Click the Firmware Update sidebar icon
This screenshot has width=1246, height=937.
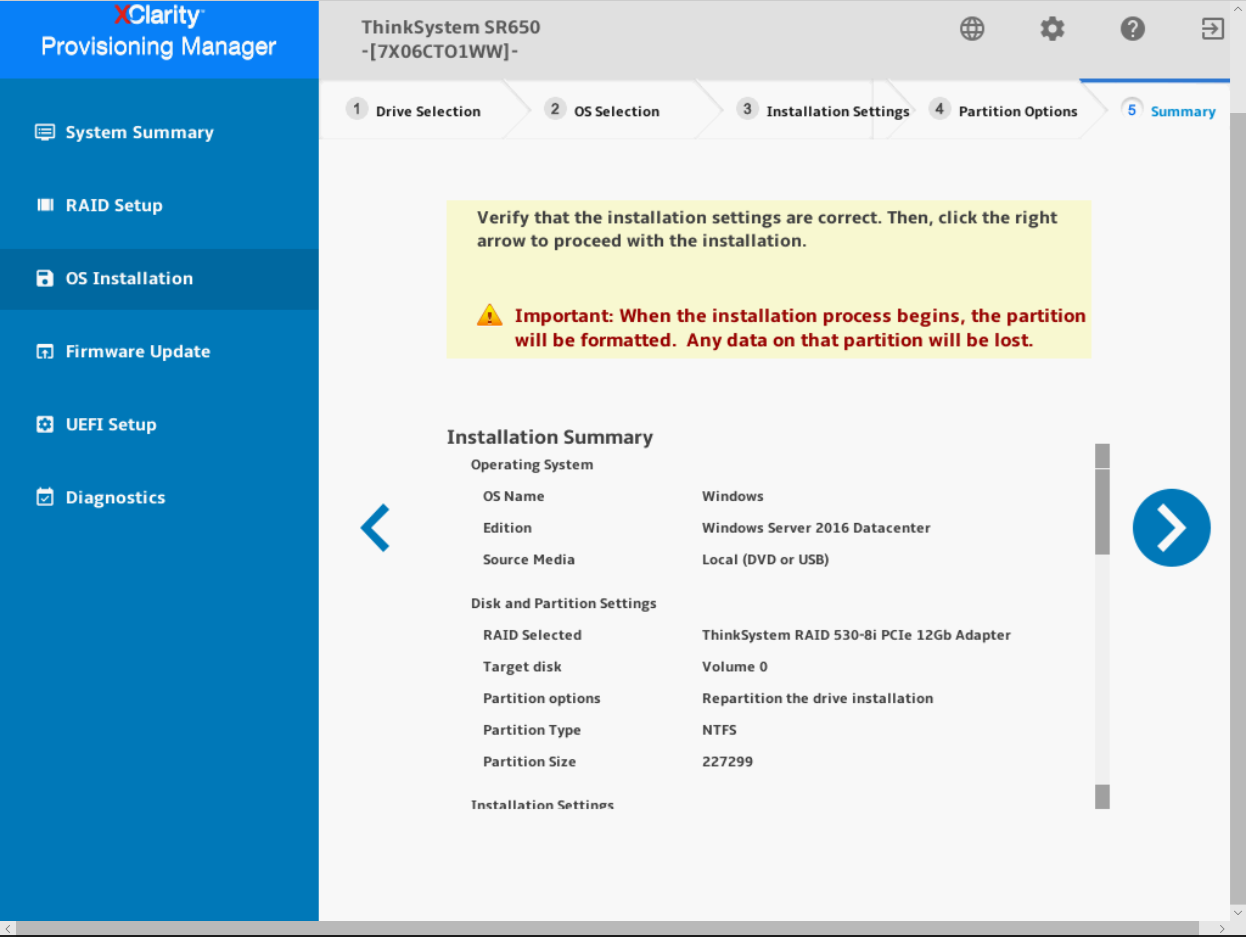(x=45, y=351)
